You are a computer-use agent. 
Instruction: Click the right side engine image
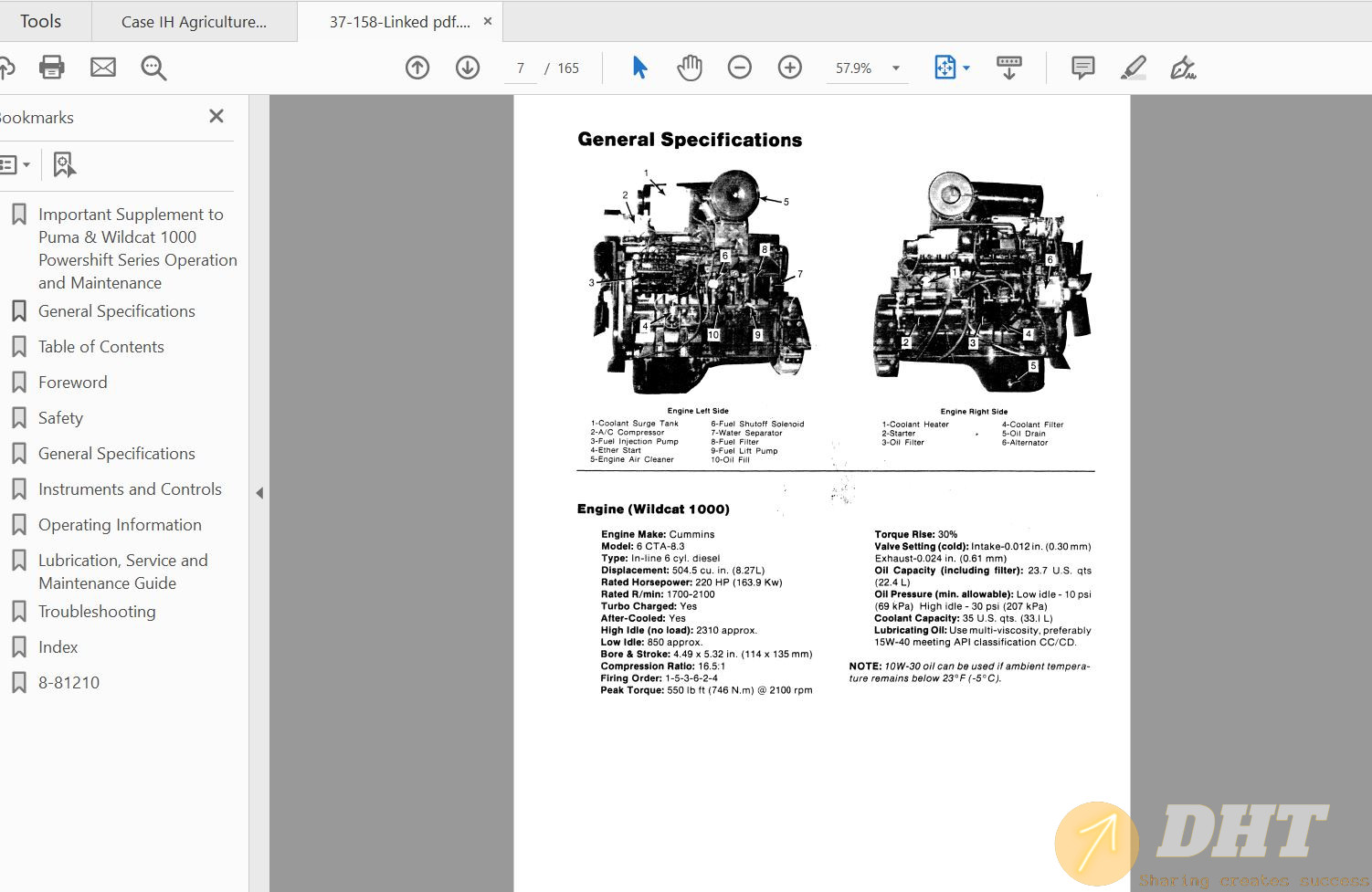[x=982, y=281]
